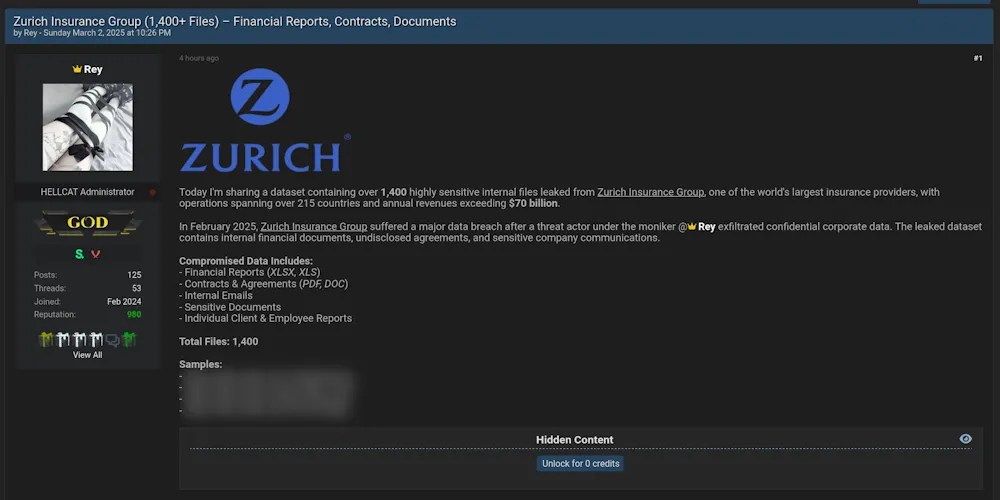Screen dimensions: 1000x500
Task: Click the speech bubbles award icon
Action: coord(112,340)
